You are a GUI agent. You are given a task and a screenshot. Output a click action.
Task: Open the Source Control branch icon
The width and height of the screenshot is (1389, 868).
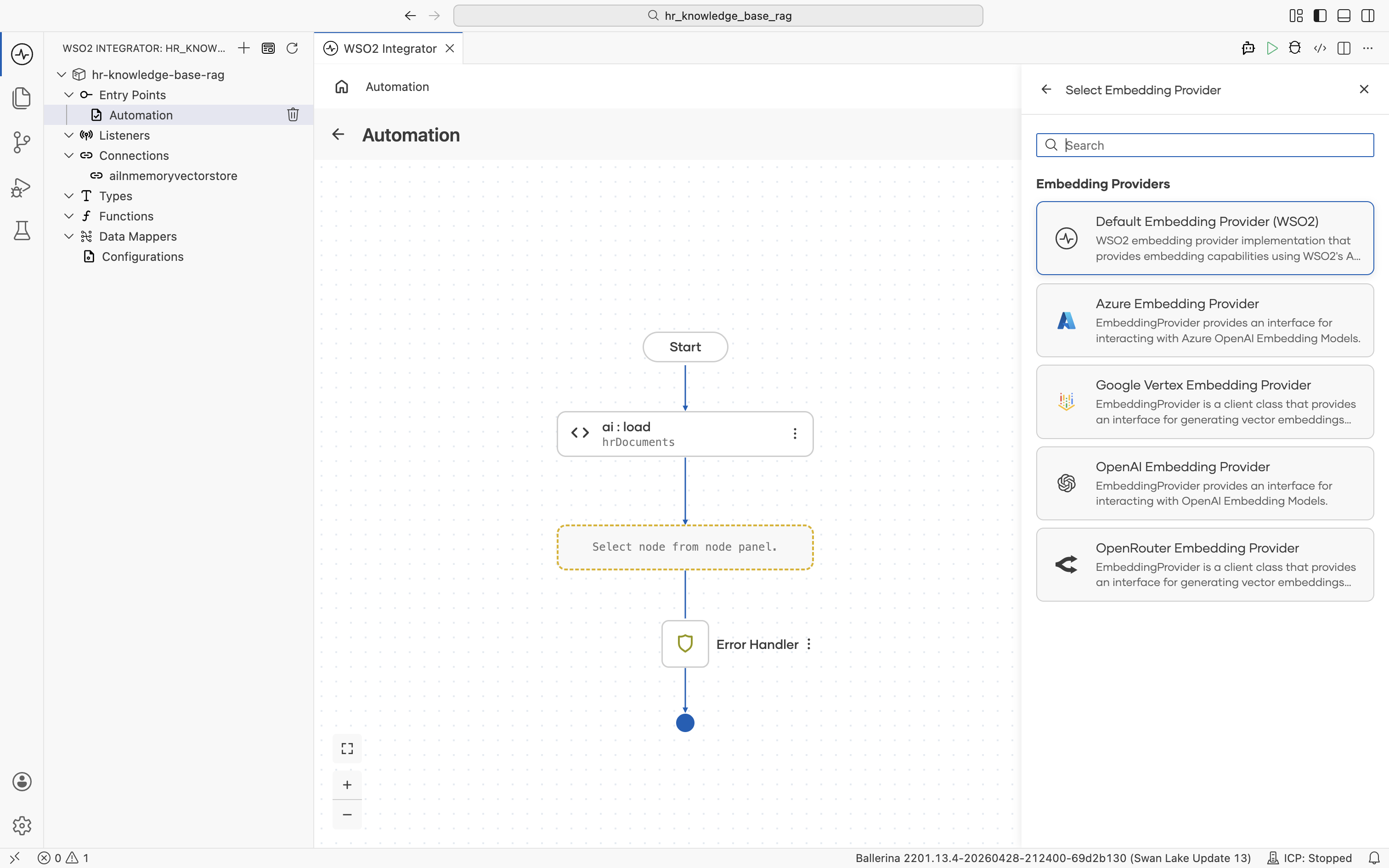coord(22,142)
